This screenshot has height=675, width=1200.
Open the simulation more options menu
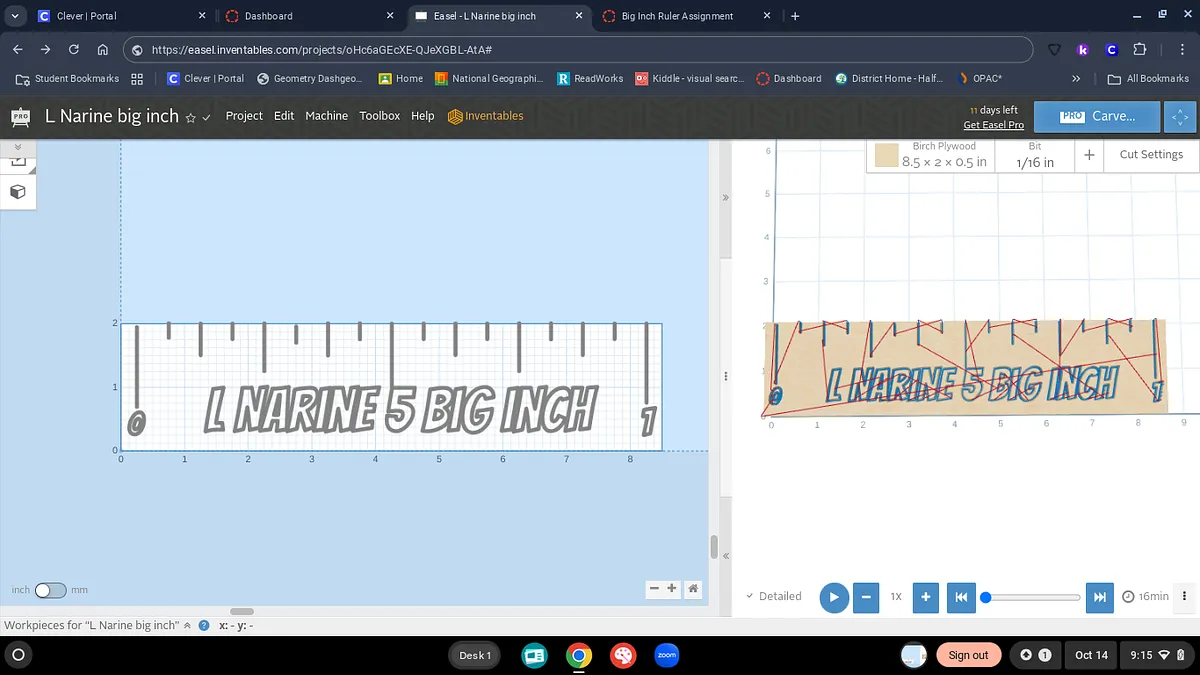tap(1185, 596)
